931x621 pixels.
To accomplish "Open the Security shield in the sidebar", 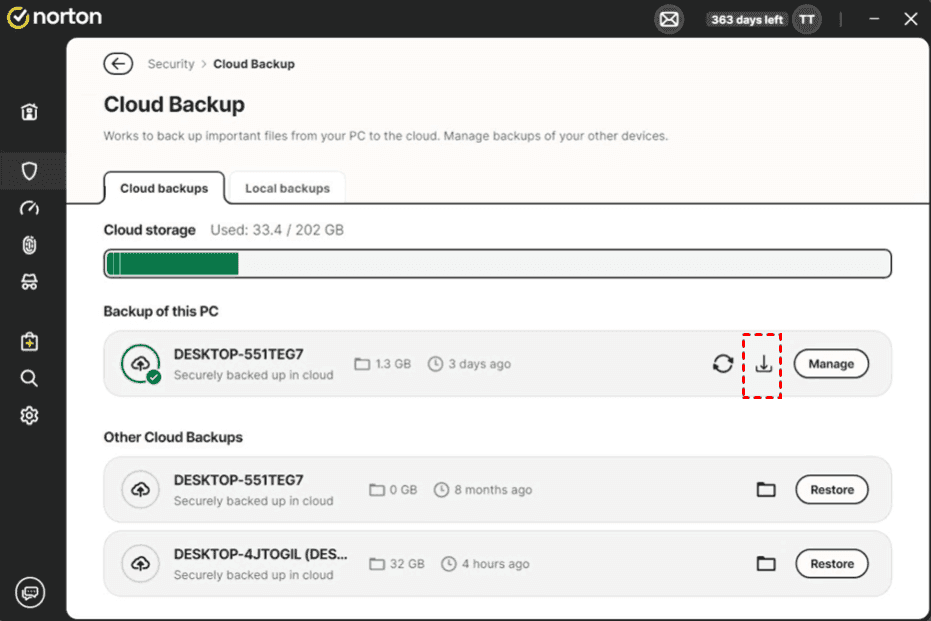I will tap(29, 171).
